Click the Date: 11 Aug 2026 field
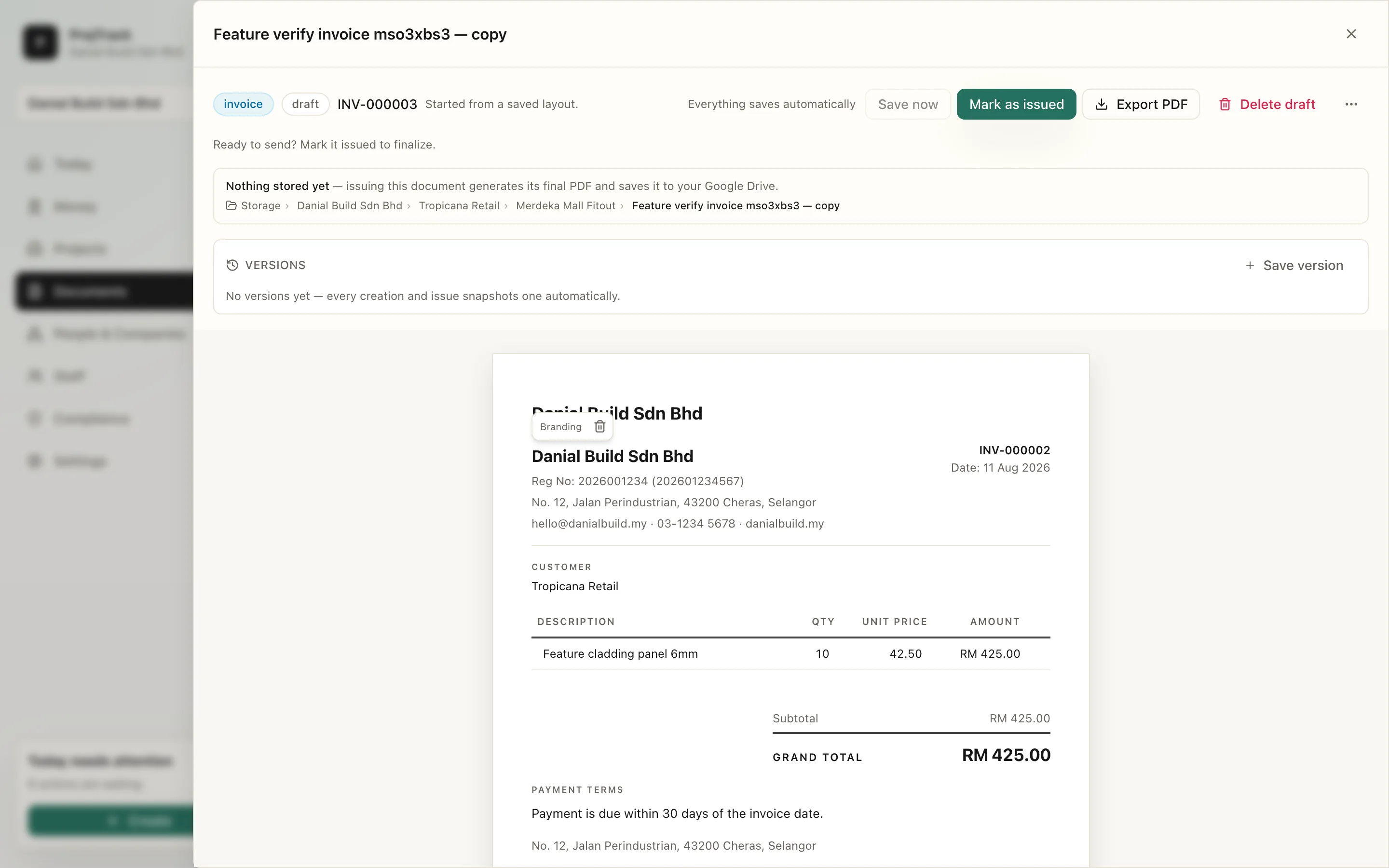This screenshot has height=868, width=1389. 1000,467
